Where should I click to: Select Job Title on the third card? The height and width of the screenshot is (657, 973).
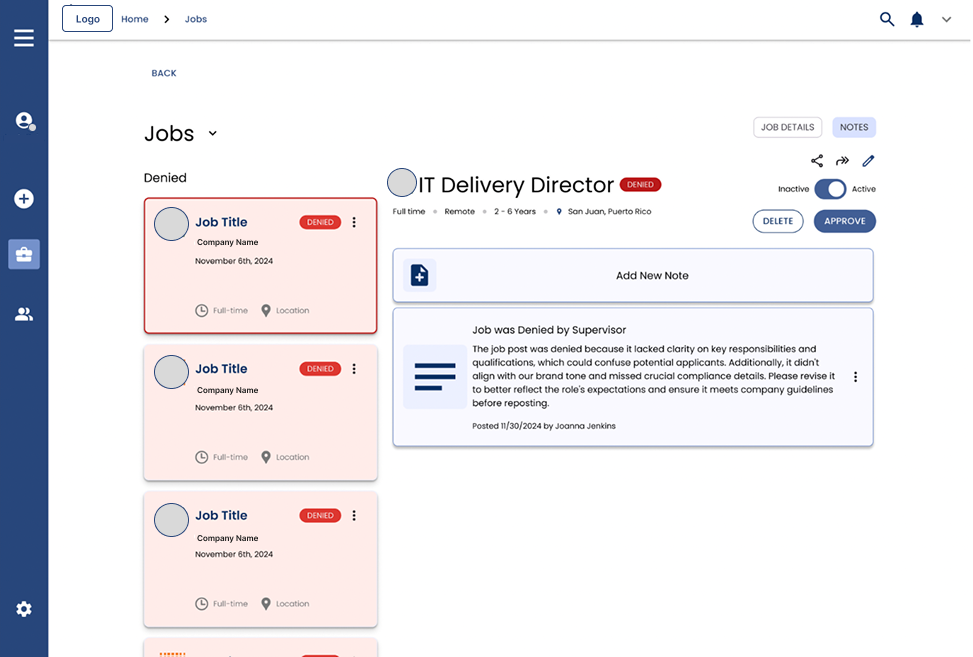point(222,516)
